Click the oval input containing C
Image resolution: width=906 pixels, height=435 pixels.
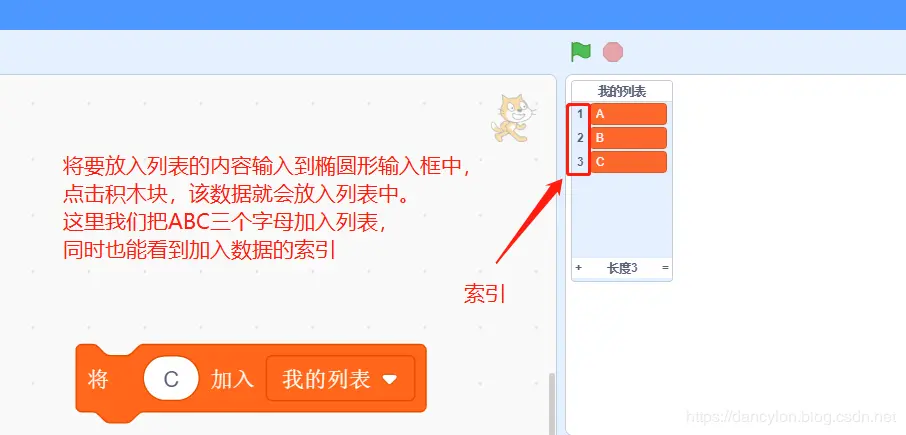[x=171, y=379]
